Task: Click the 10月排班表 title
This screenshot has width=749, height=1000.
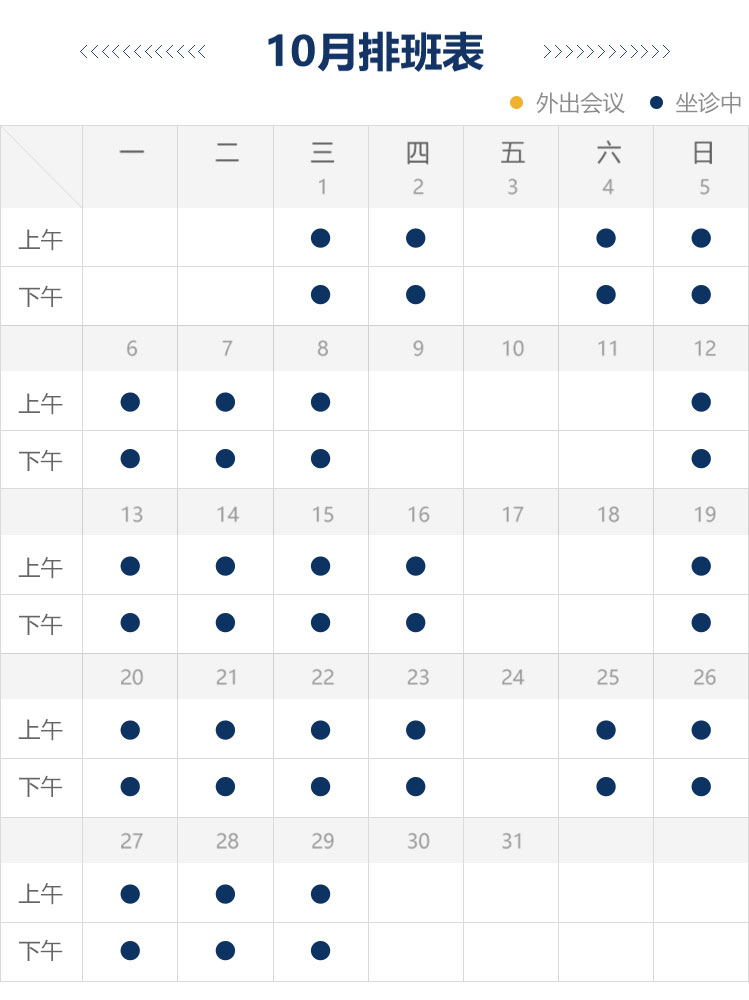Action: point(375,52)
